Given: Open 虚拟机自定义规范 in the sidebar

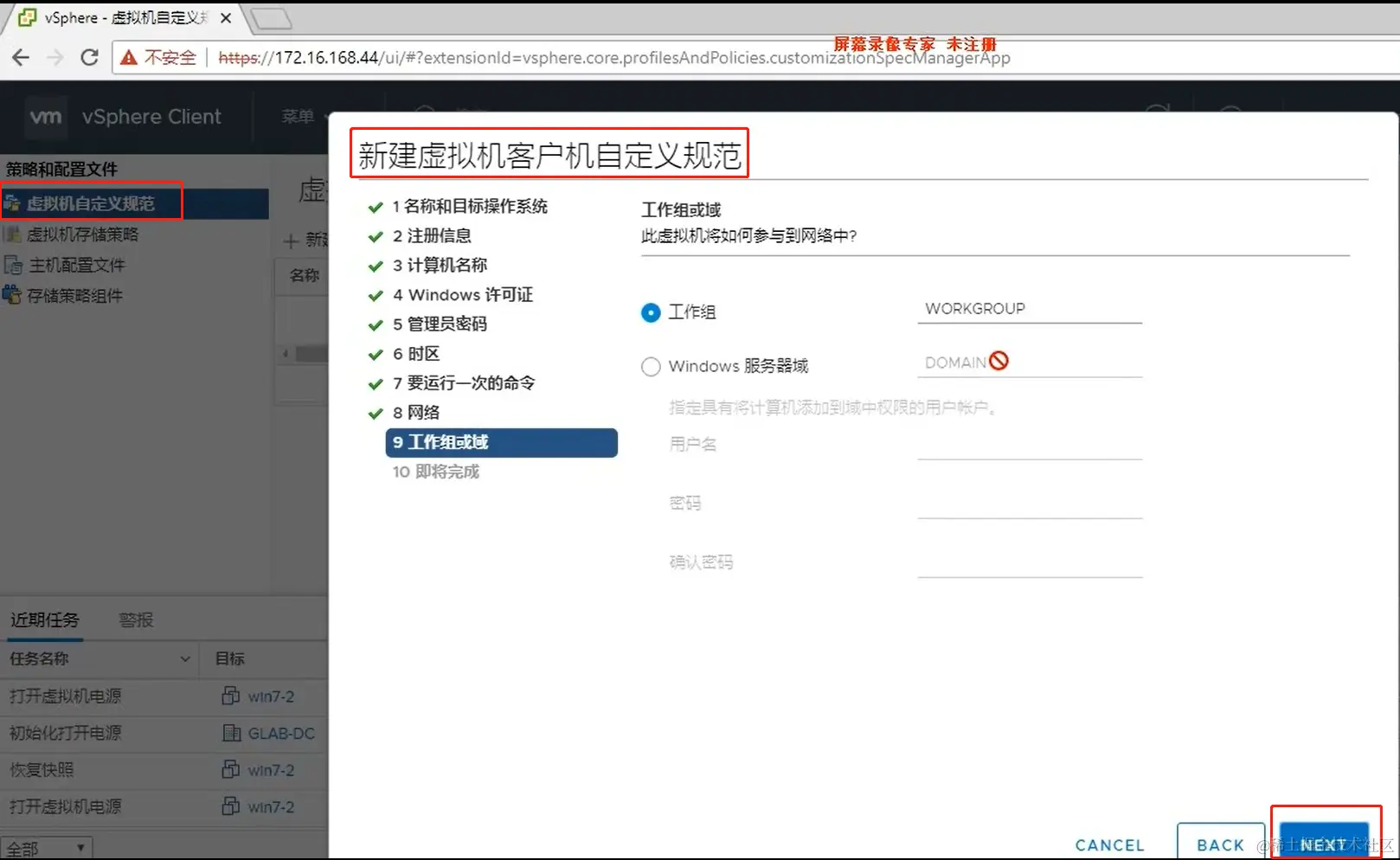Looking at the screenshot, I should tap(91, 203).
